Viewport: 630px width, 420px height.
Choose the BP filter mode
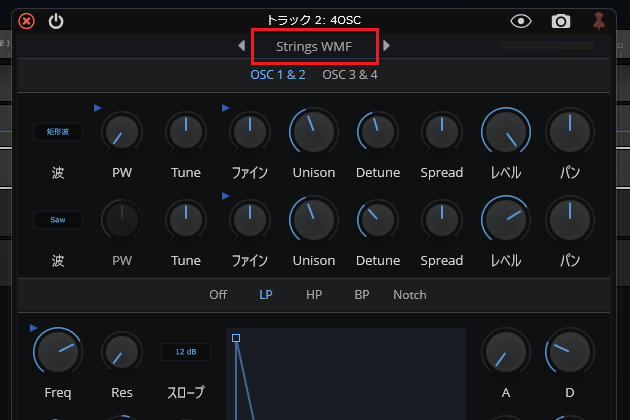point(362,294)
